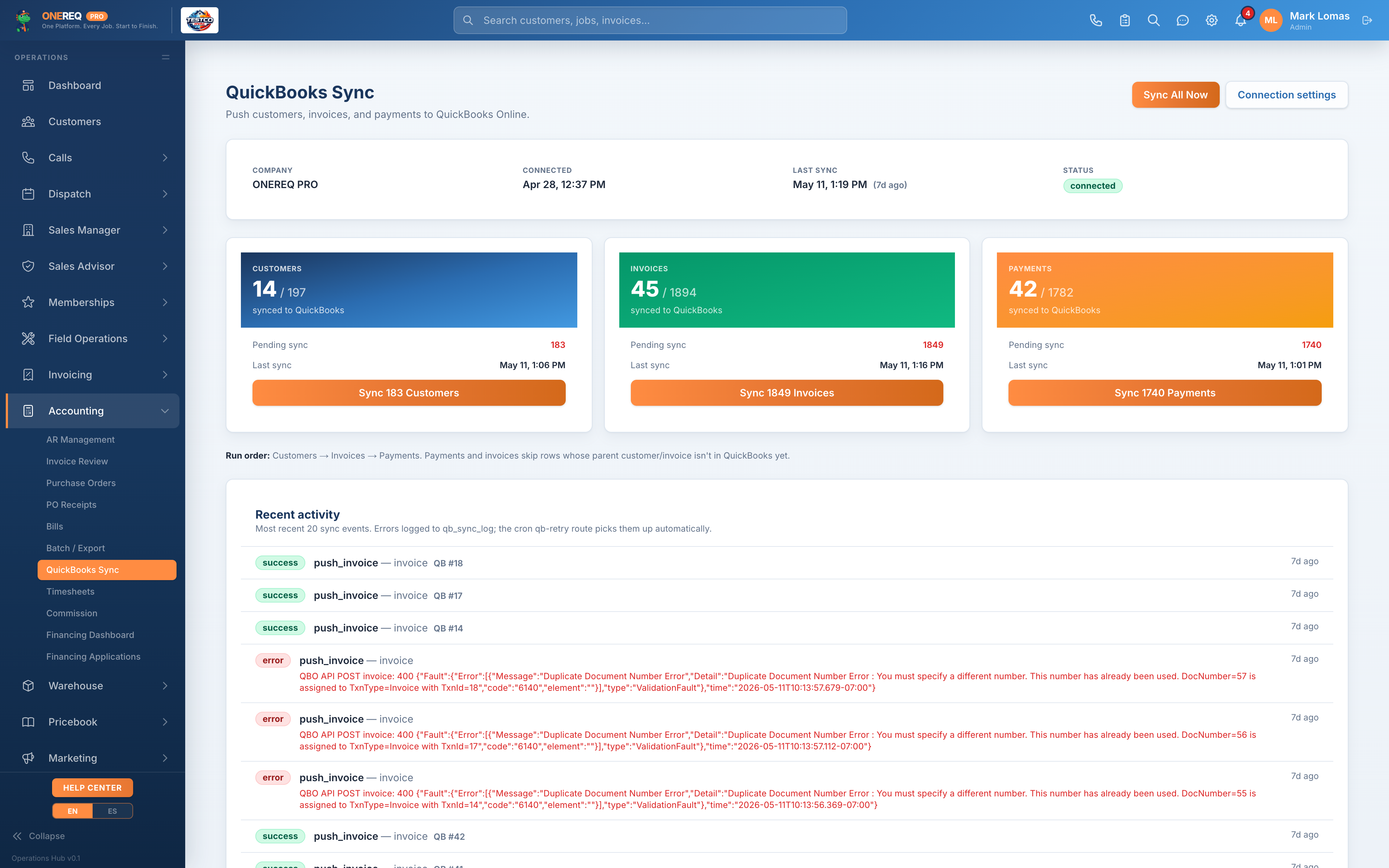
Task: Click the Accounting calculator icon
Action: pos(28,411)
